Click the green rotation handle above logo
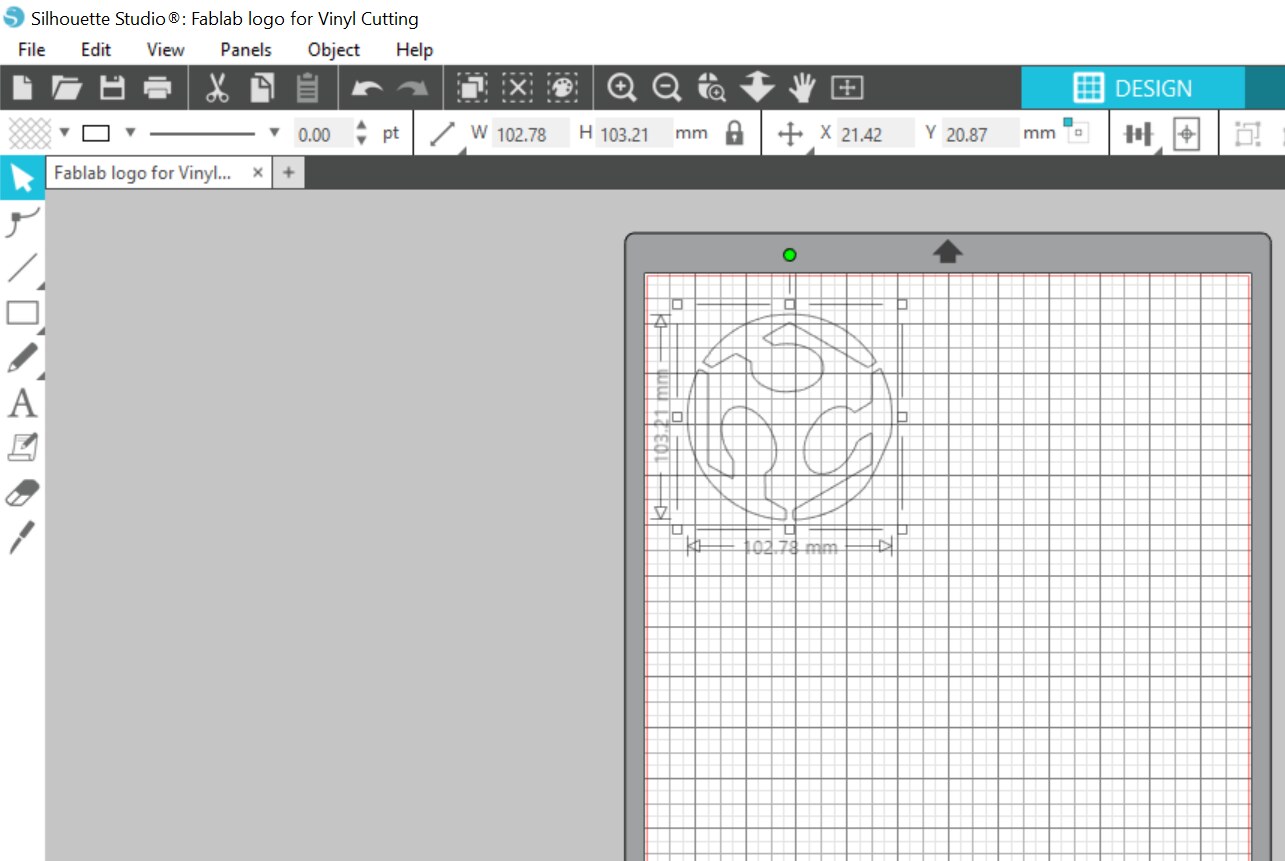The width and height of the screenshot is (1285, 861). [790, 255]
